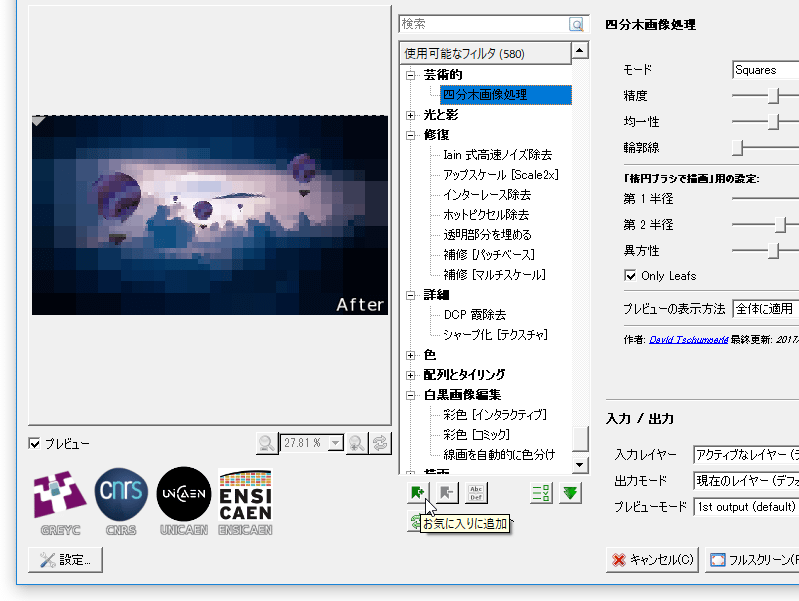Expand the 光と影 category

click(410, 115)
